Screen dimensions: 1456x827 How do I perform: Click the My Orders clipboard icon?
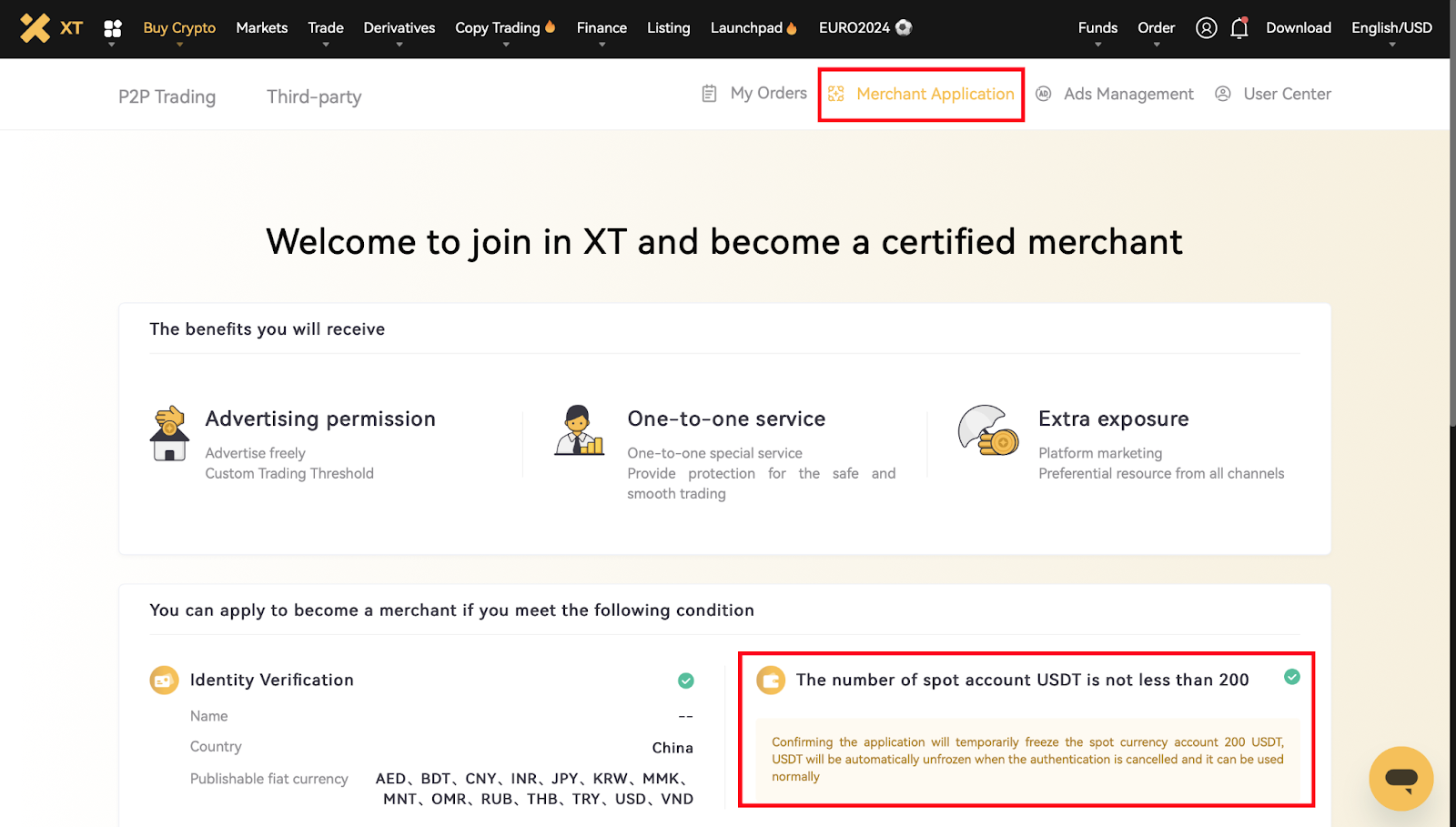710,94
